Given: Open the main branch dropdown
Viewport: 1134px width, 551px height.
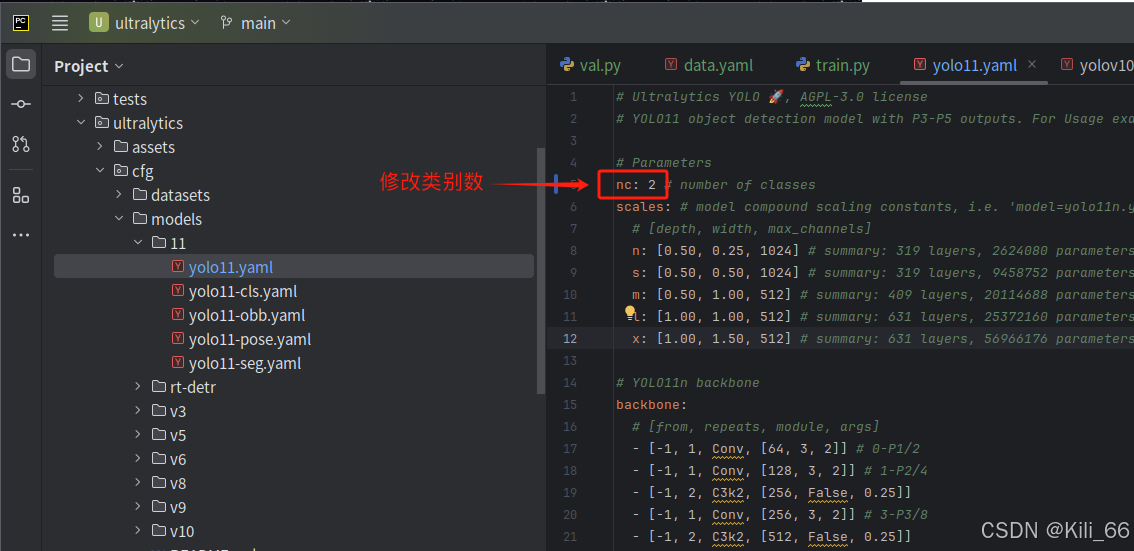Looking at the screenshot, I should click(x=265, y=23).
